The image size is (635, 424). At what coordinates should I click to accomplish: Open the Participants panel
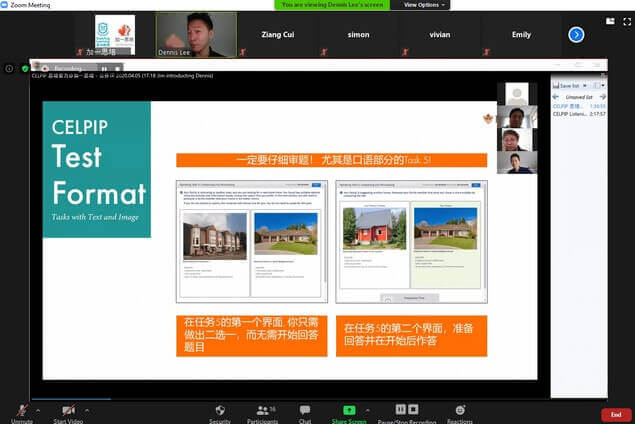(x=264, y=410)
